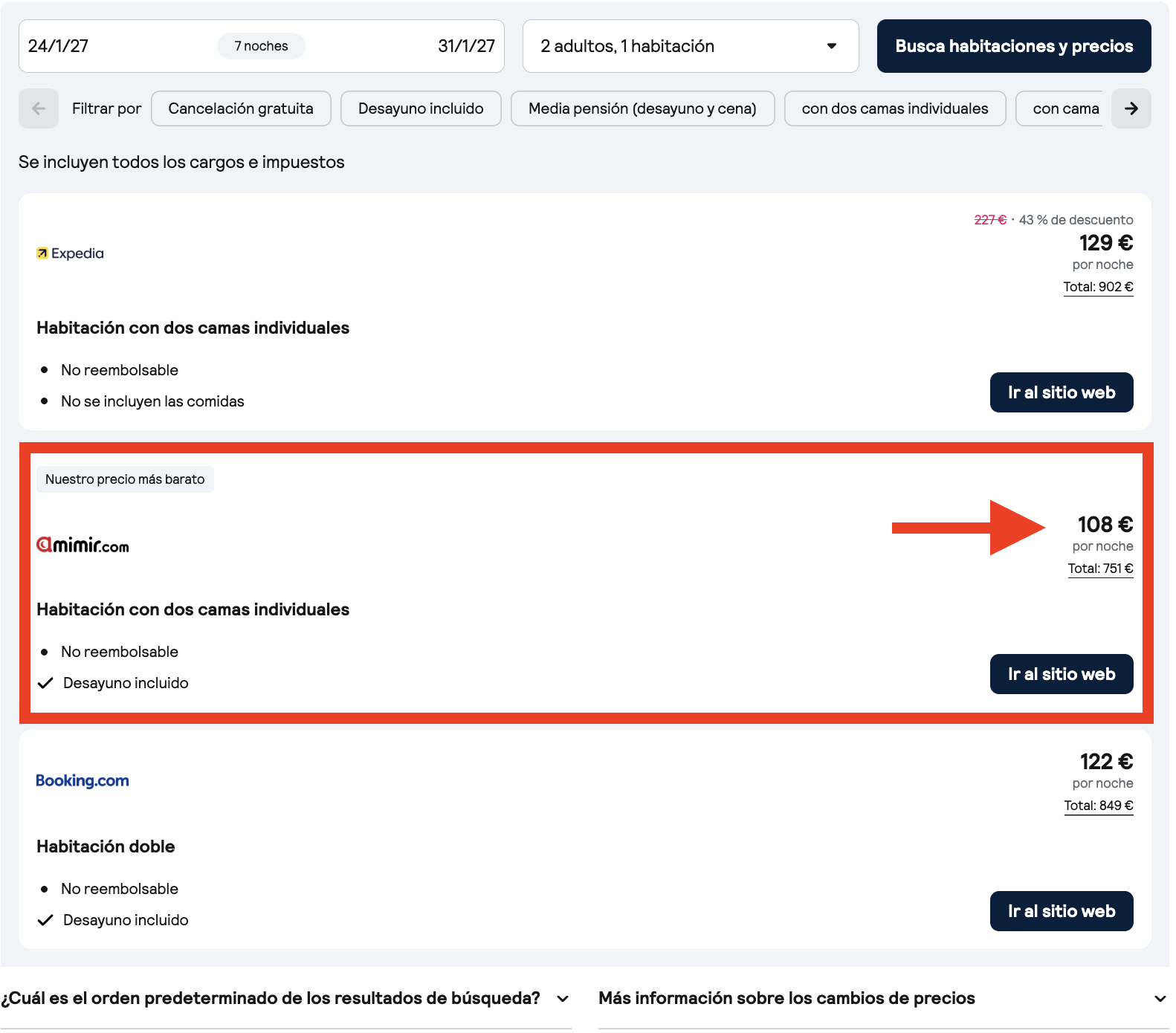Expand the default search order question

tap(286, 998)
